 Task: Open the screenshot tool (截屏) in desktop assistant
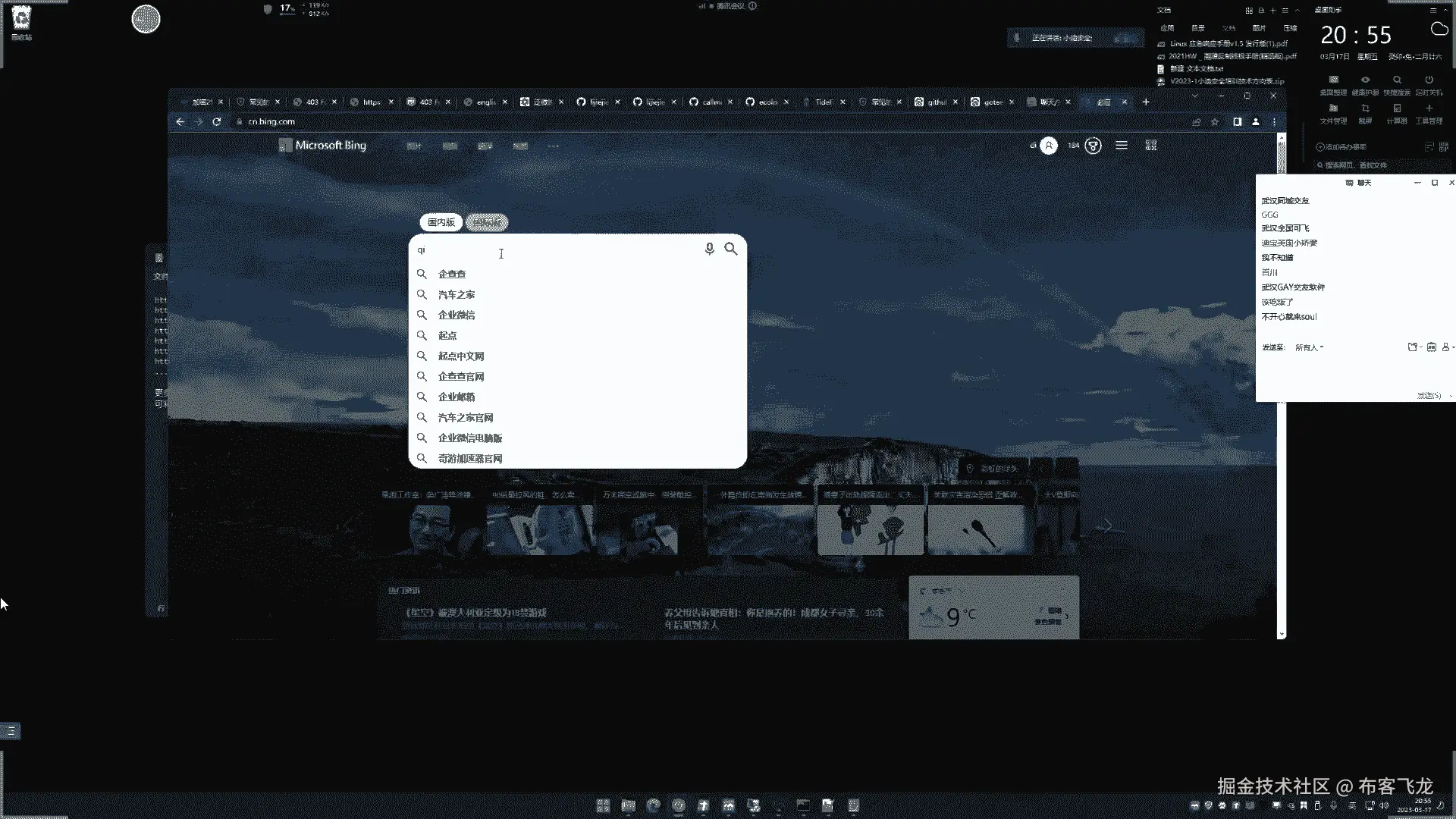pos(1365,109)
